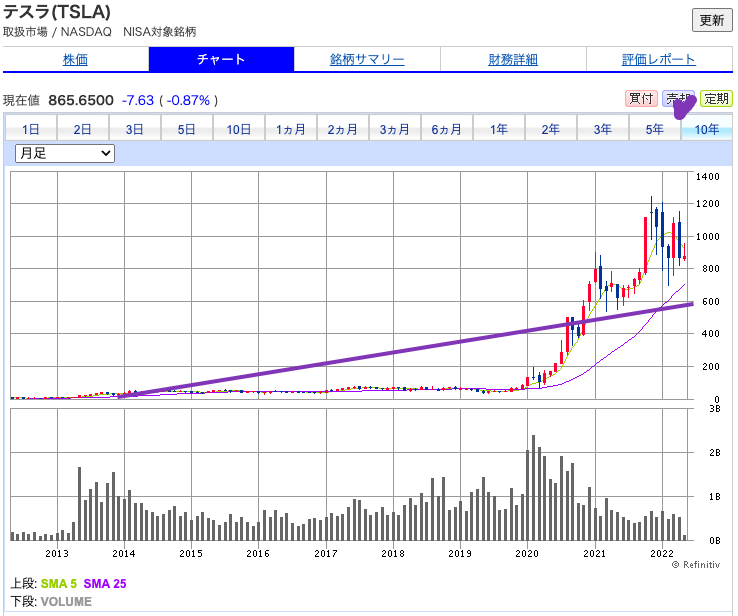Screen dimensions: 738x616
Task: Click the 更新 refresh button
Action: [x=712, y=20]
